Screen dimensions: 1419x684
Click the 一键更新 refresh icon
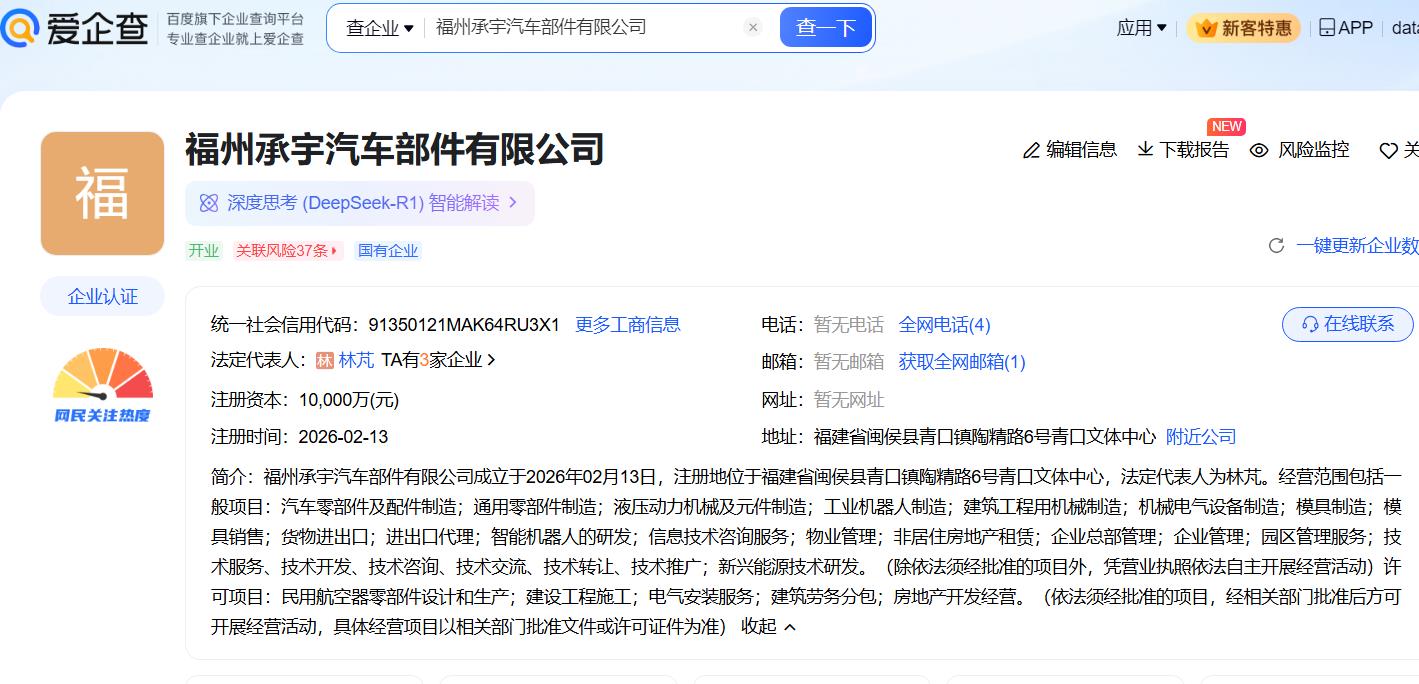[x=1276, y=246]
